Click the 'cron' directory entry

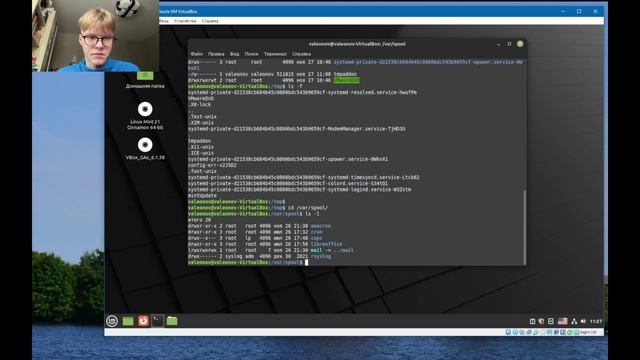[316, 232]
